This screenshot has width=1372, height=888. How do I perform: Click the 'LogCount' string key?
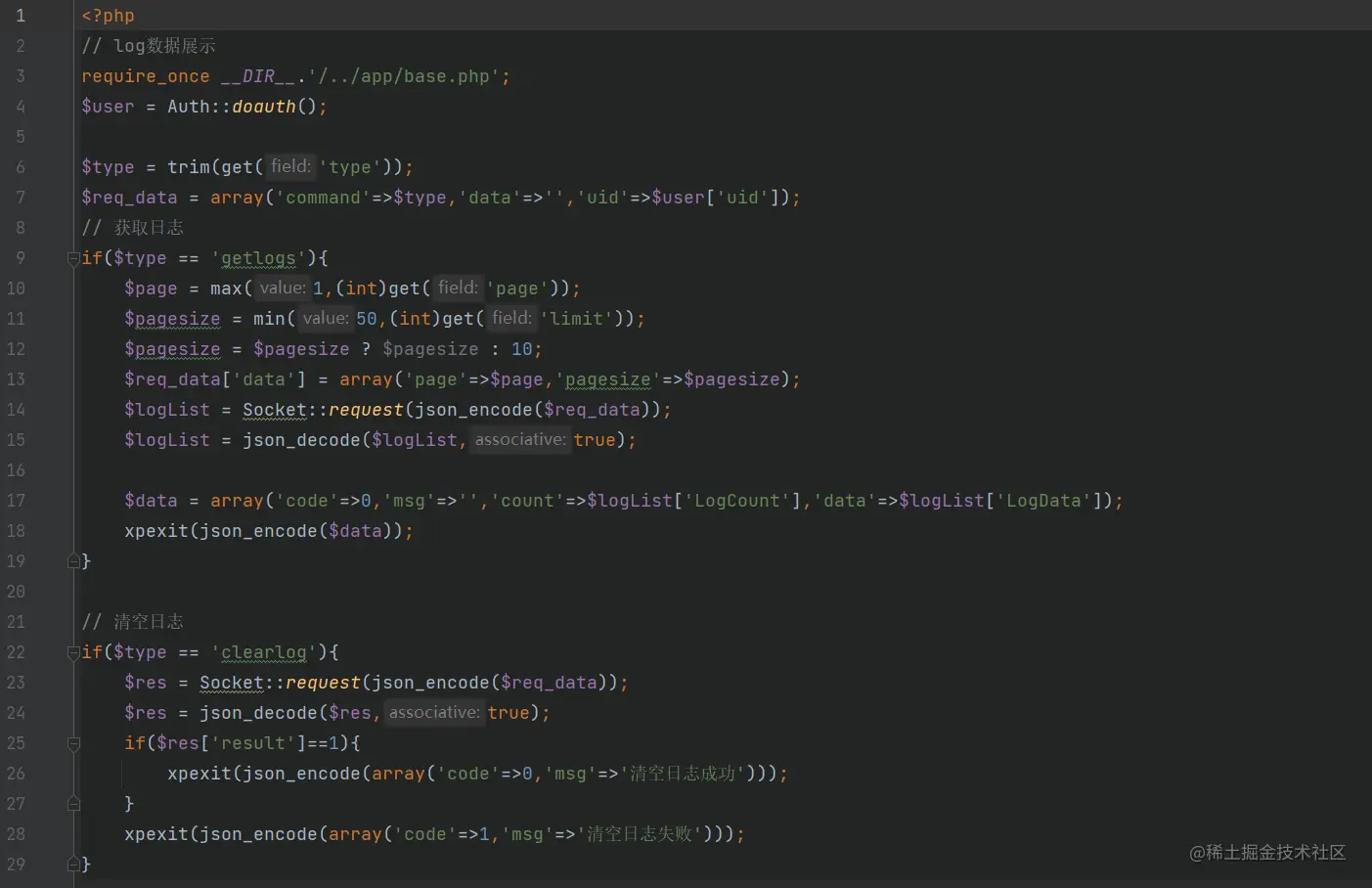(737, 501)
